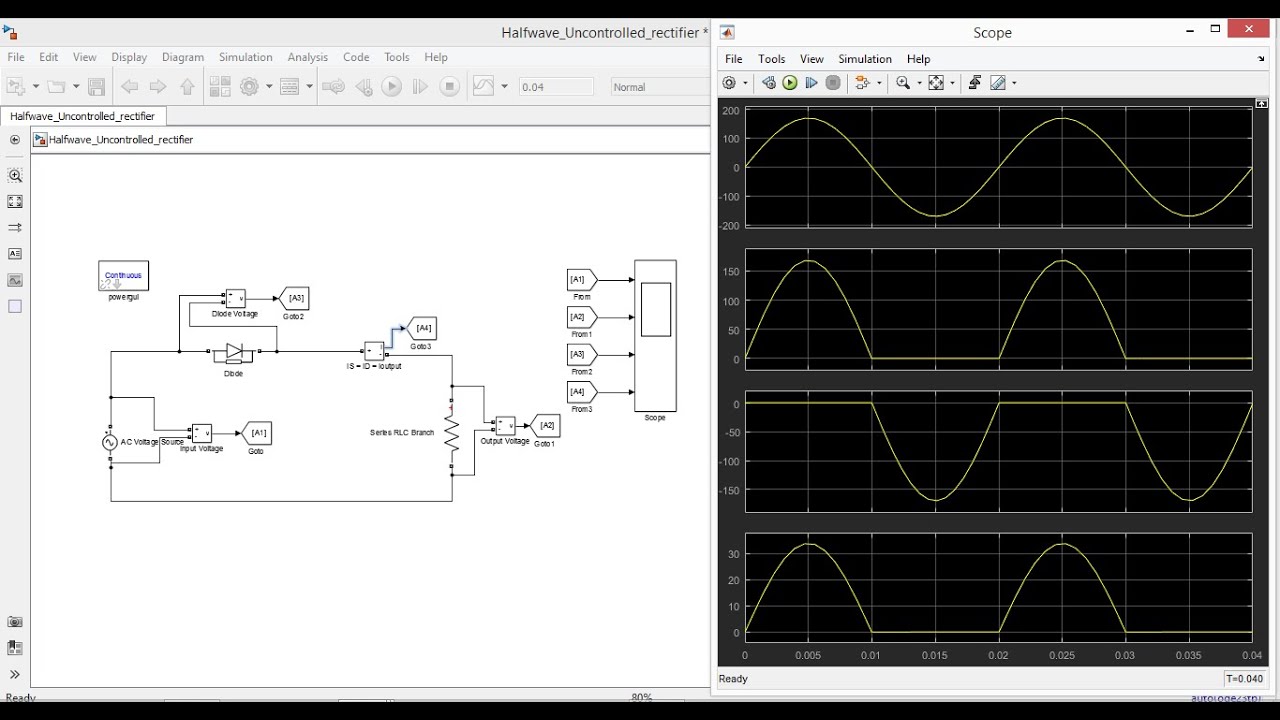Click Step Back in Simulink toolbar

pos(363,87)
